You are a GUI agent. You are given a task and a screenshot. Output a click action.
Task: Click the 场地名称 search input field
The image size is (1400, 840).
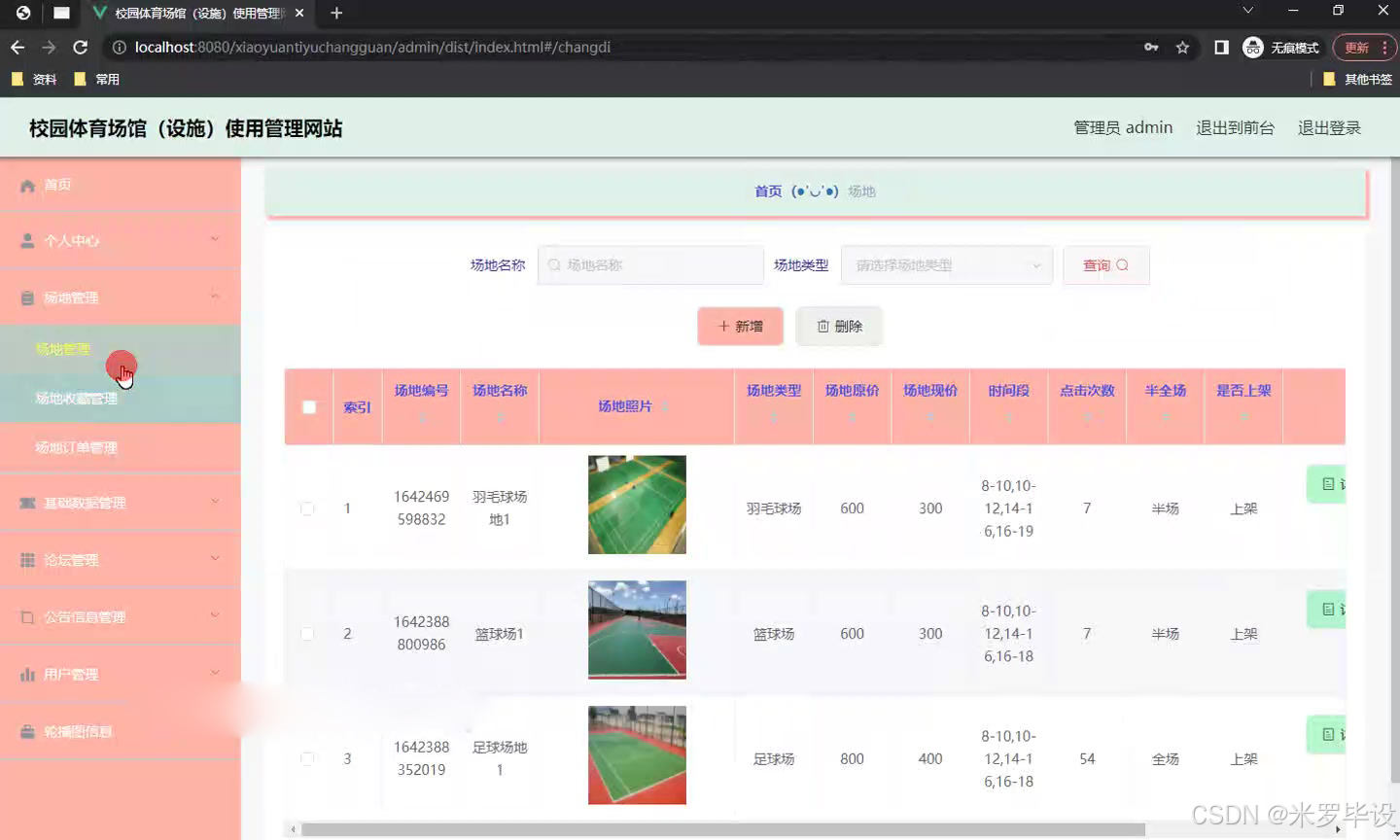649,264
